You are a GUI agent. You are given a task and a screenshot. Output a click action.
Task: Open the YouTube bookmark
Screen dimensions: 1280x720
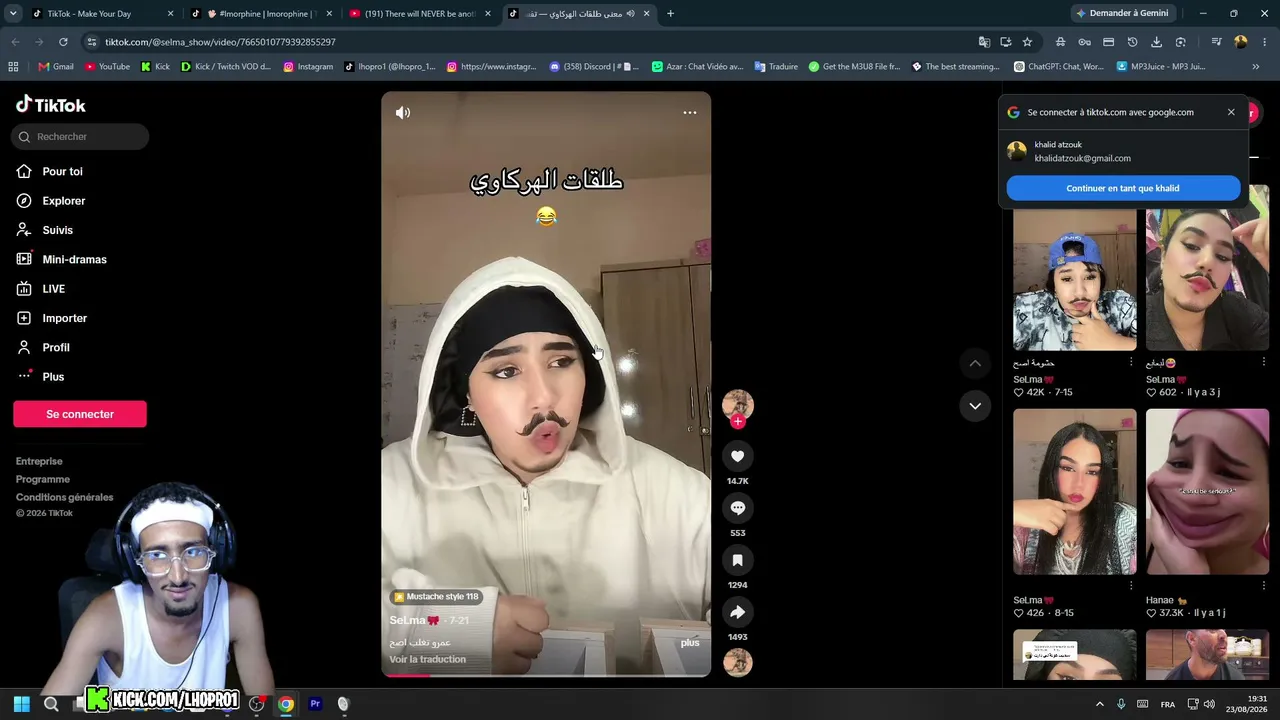[107, 67]
